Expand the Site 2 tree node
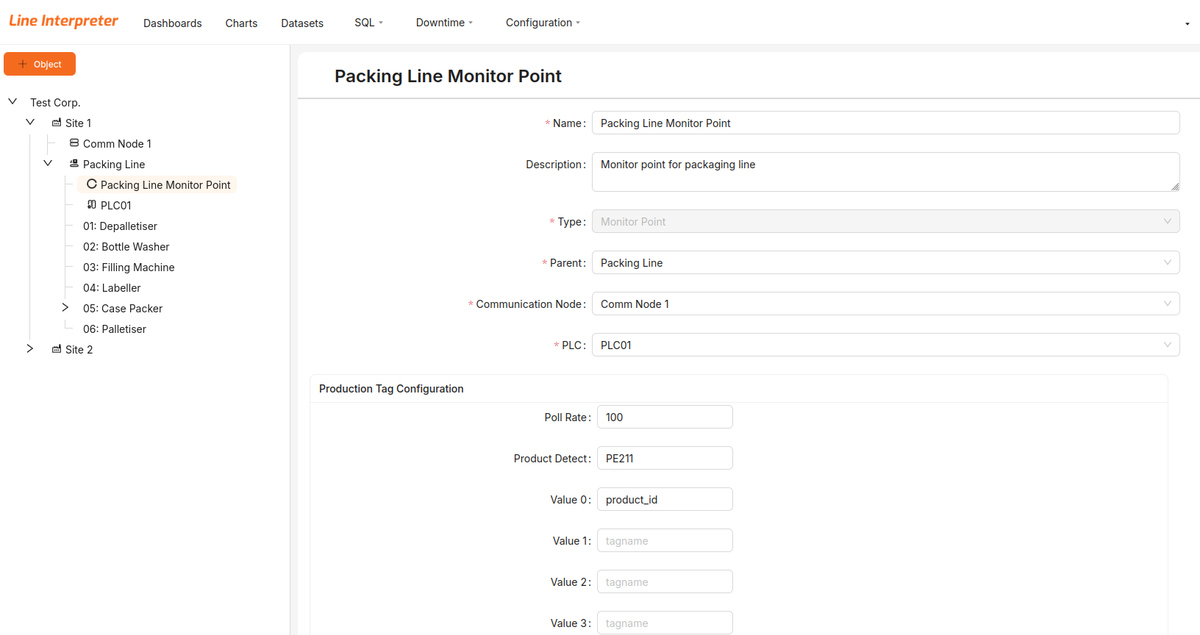 point(29,349)
